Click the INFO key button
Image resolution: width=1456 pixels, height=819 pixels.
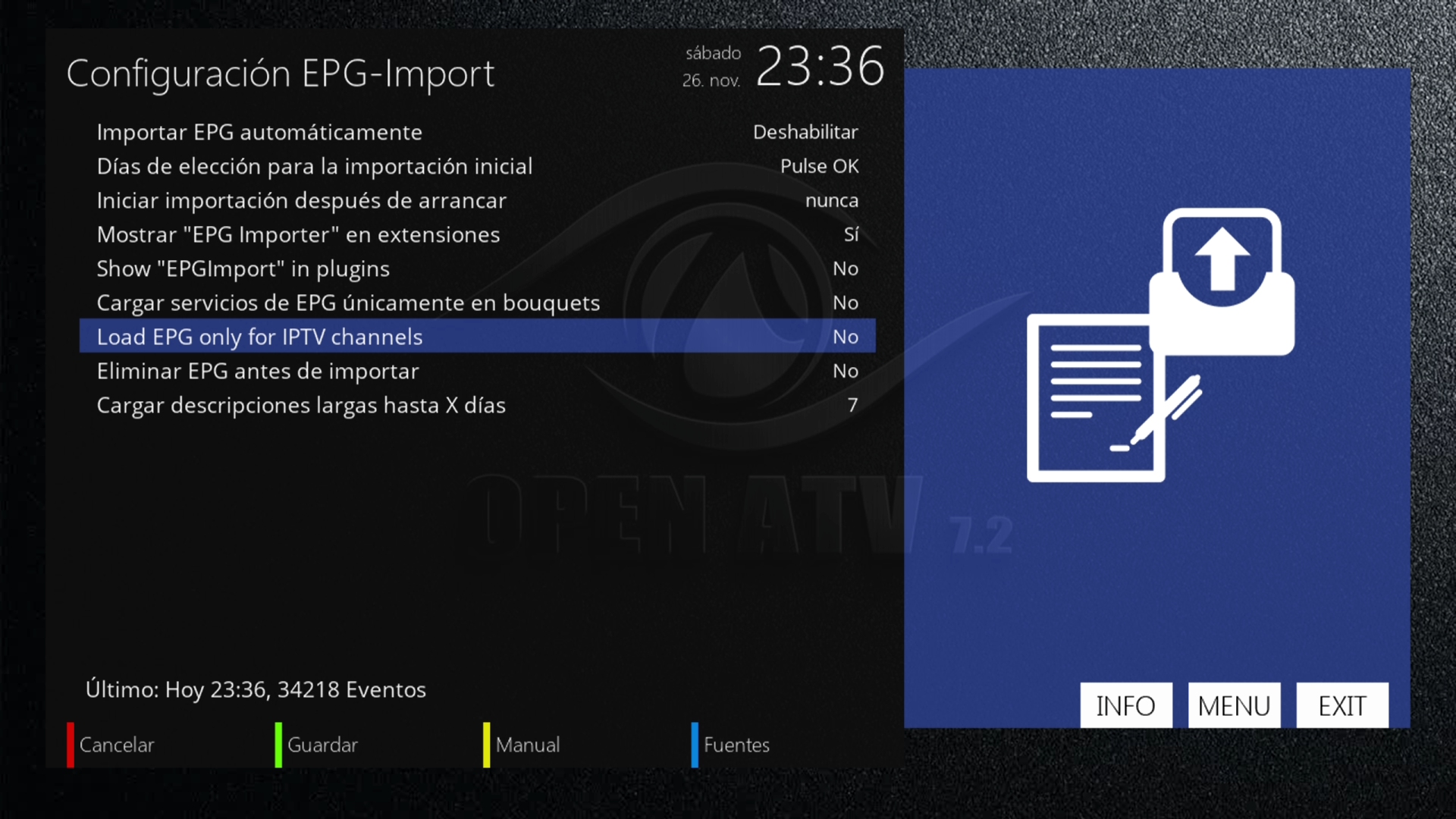(x=1125, y=705)
